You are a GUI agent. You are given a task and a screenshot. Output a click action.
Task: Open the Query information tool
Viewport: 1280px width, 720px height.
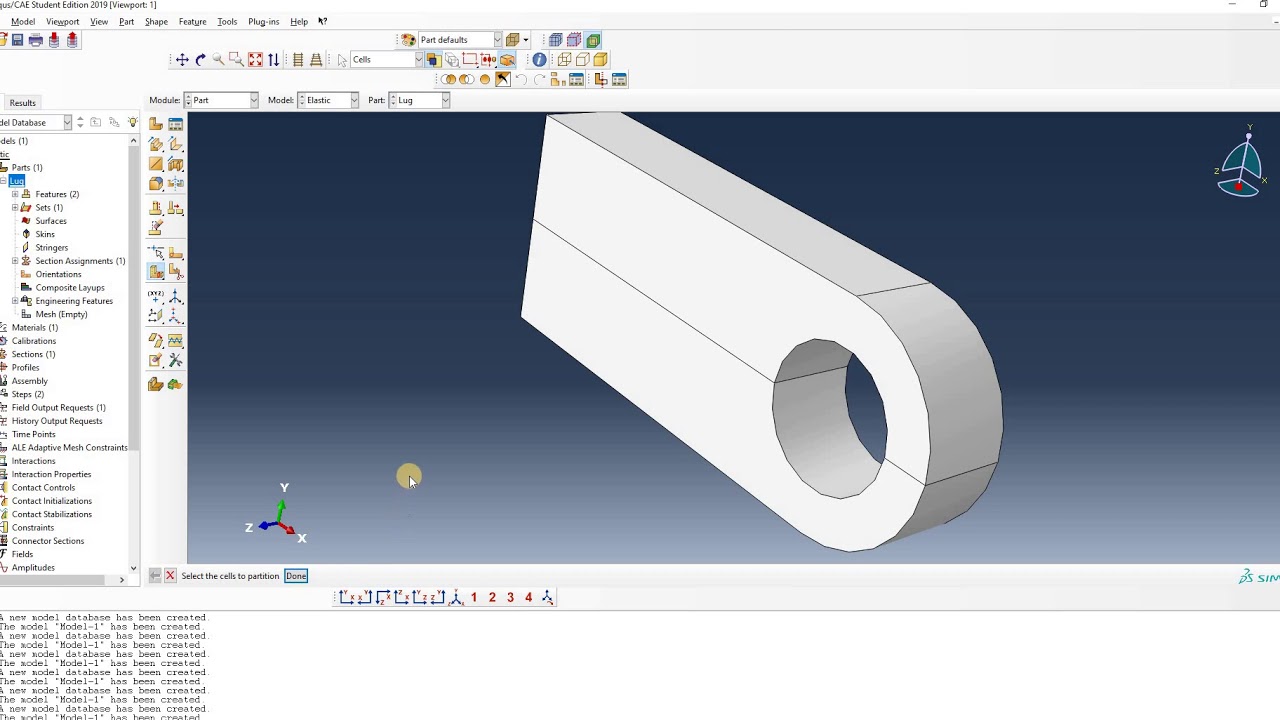pyautogui.click(x=539, y=60)
